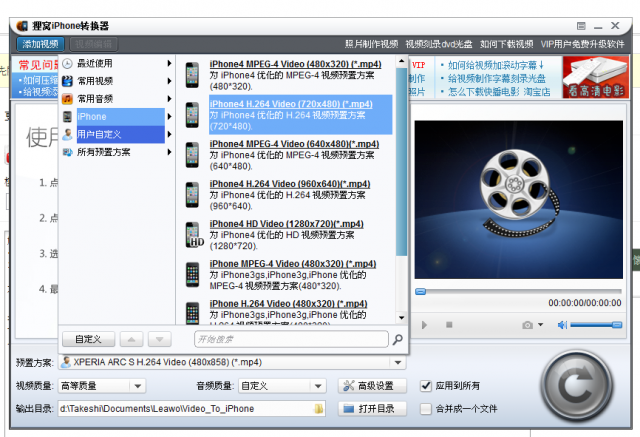Viewport: 640px width, 437px height.
Task: Move preset up with up arrow button
Action: (131, 339)
